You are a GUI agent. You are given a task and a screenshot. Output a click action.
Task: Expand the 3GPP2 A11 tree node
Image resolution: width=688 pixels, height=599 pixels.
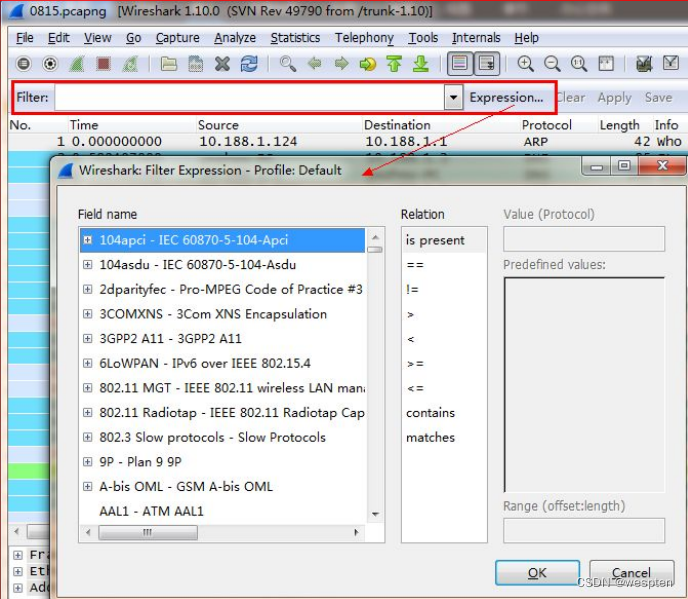click(88, 338)
